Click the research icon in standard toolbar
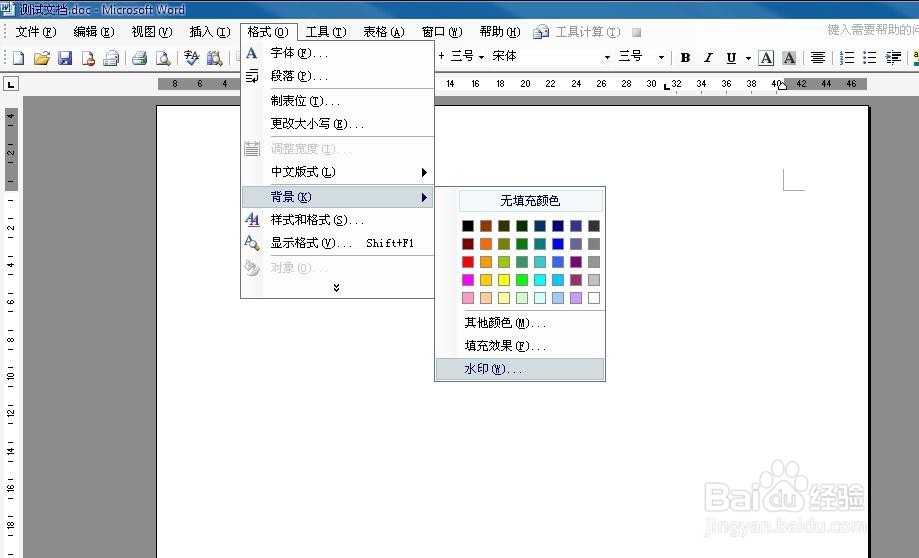919x558 pixels. point(215,58)
